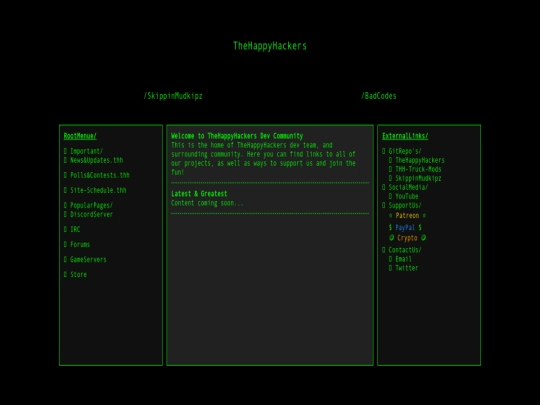Open the SupportUs/ folder entry
The image size is (540, 405).
(405, 205)
